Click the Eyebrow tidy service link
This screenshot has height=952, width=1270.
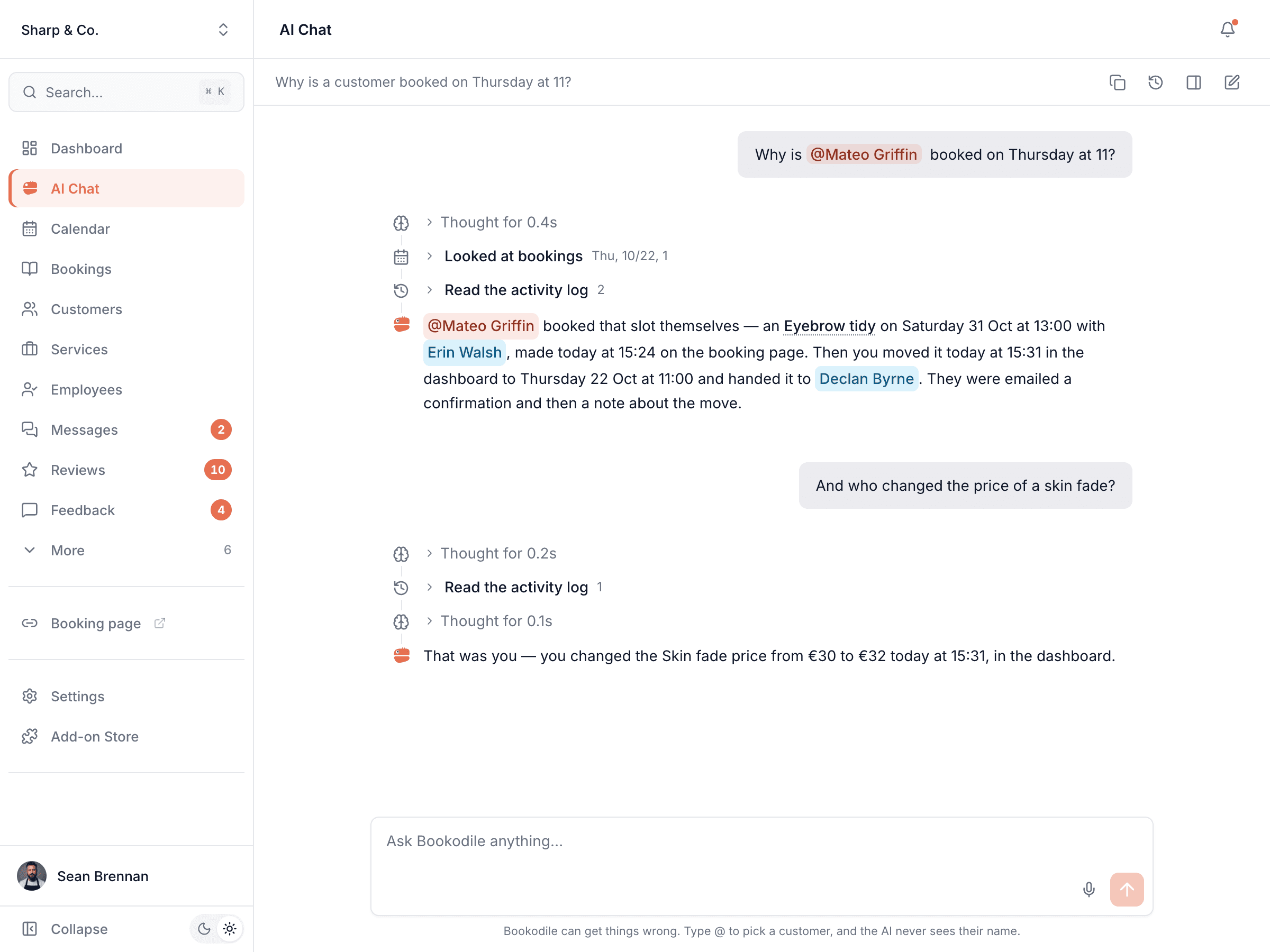pos(829,326)
